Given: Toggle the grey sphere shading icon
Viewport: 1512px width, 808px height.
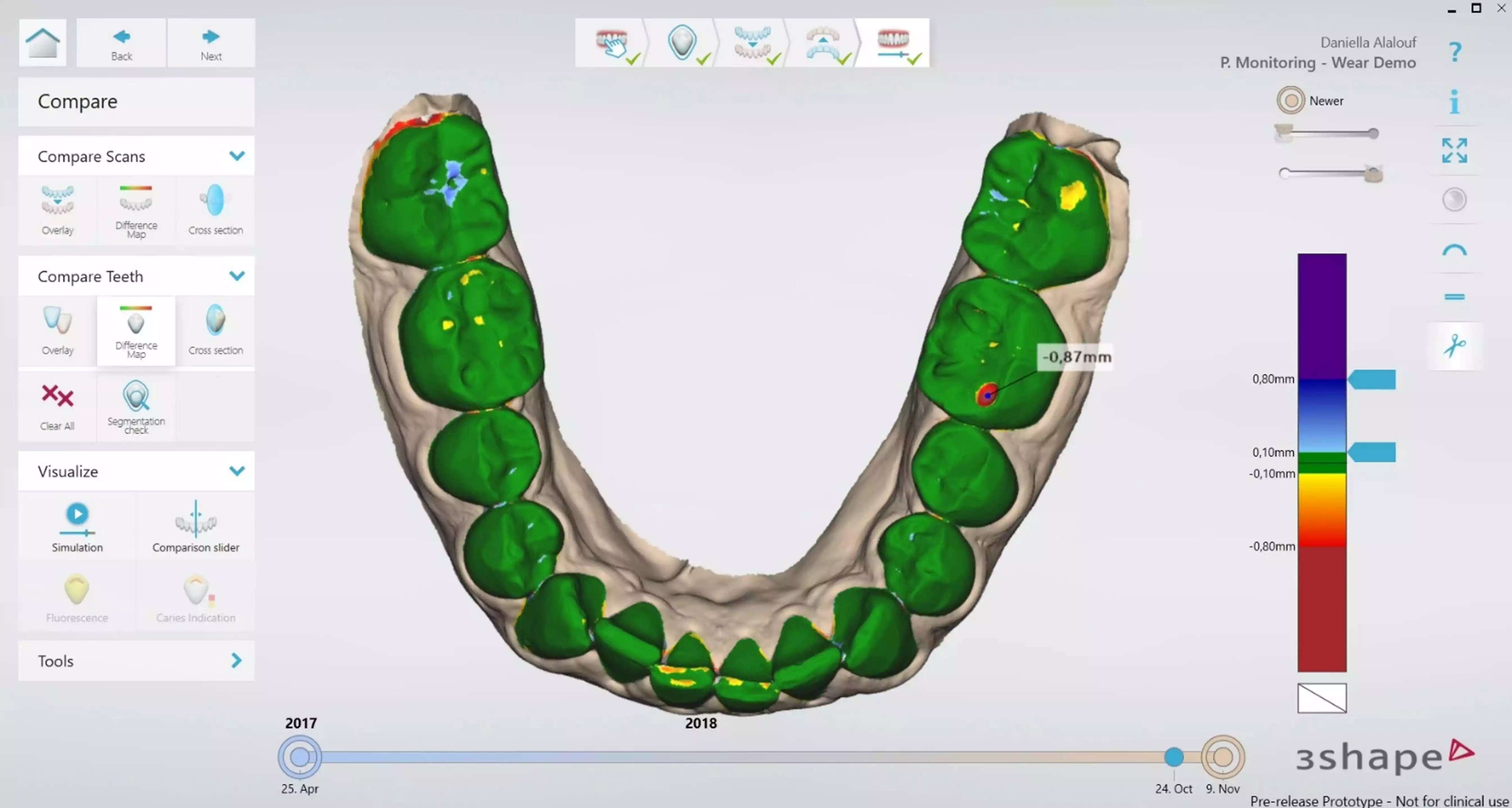Looking at the screenshot, I should [1454, 200].
